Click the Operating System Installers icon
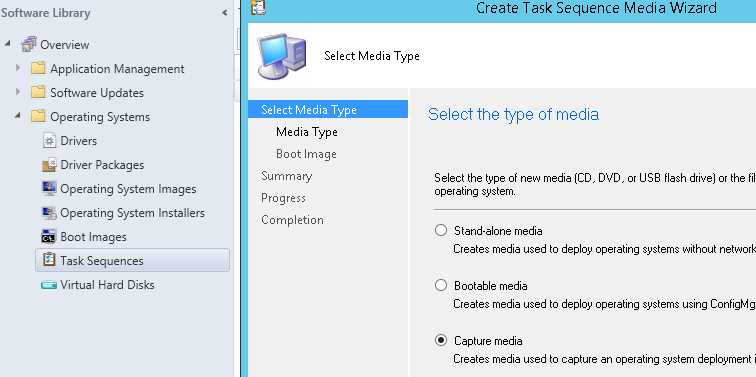Image resolution: width=756 pixels, height=377 pixels. [x=49, y=213]
